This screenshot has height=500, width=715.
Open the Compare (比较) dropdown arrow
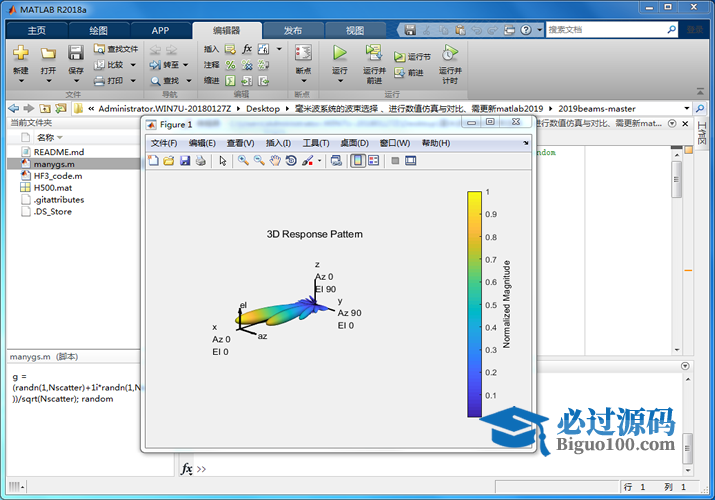point(131,64)
